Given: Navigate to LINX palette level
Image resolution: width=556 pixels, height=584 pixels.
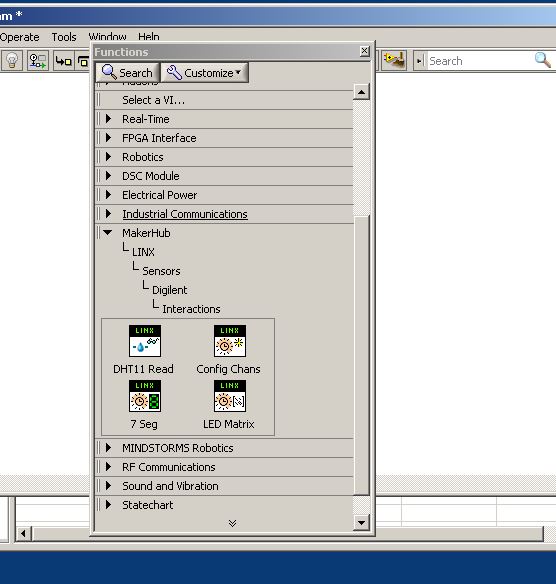Looking at the screenshot, I should [x=143, y=252].
